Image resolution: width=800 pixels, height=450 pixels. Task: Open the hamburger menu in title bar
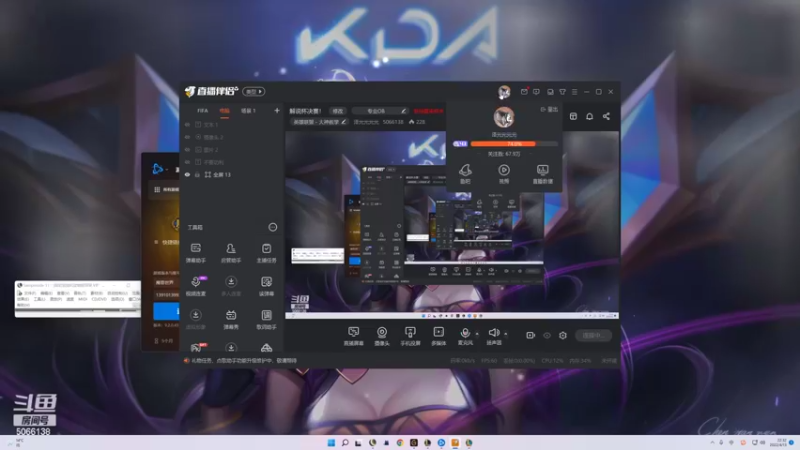point(574,92)
